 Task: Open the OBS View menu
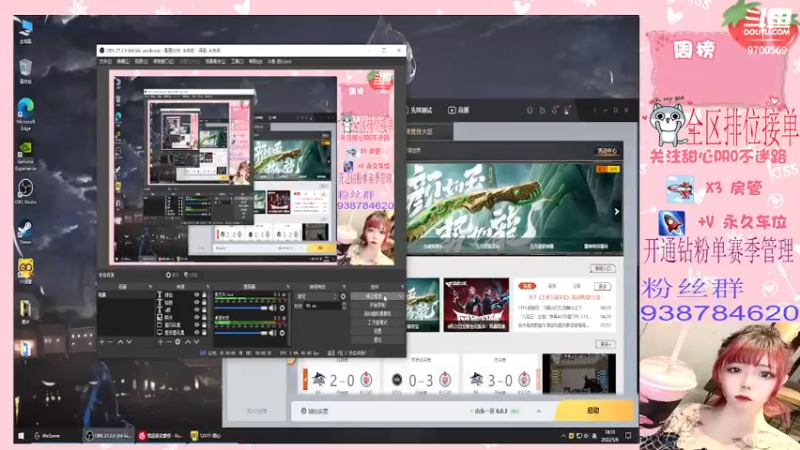pyautogui.click(x=141, y=61)
